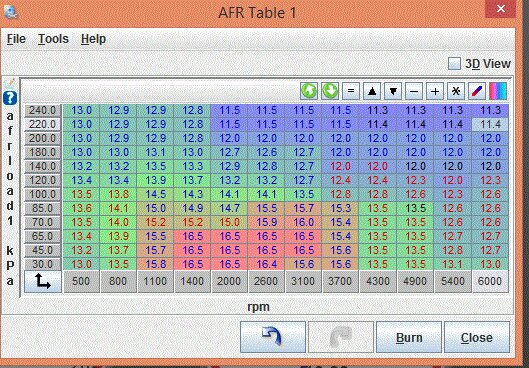Viewport: 529px width, 368px height.
Task: Click the green down-arrow decrease icon
Action: (x=330, y=91)
